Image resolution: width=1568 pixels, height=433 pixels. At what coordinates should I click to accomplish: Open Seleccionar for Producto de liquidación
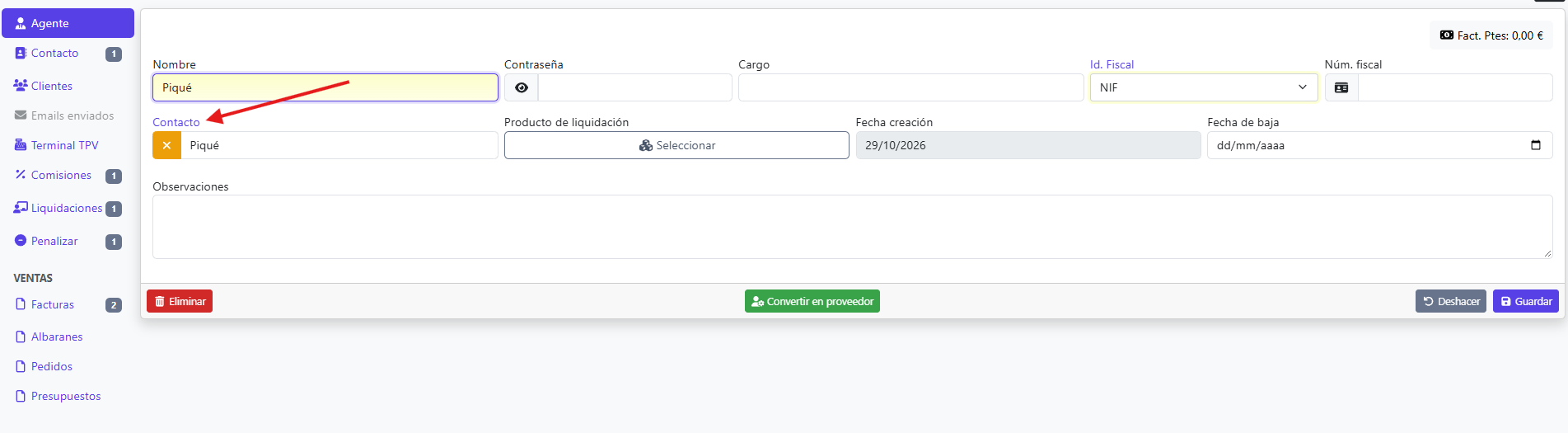[x=676, y=145]
